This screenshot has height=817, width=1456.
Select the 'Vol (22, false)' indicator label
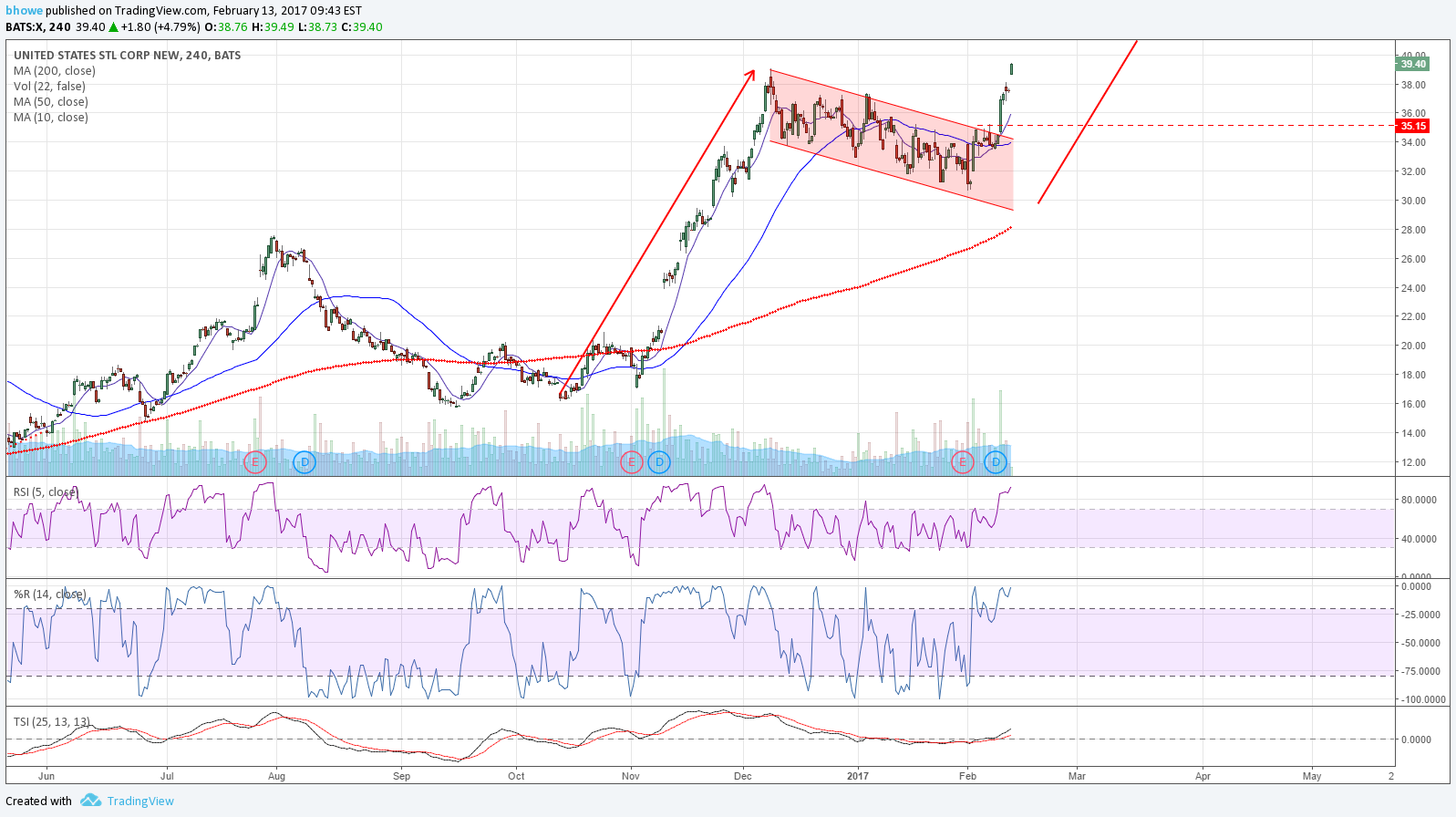point(49,87)
